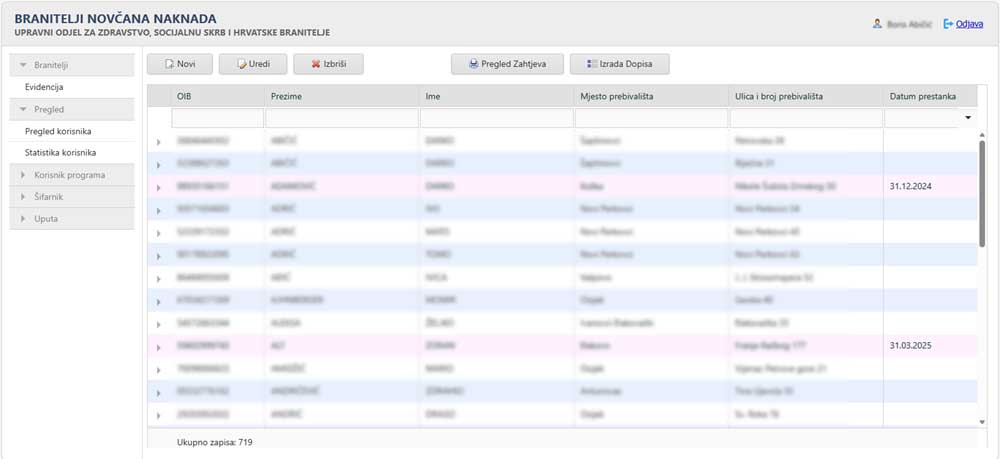Click the OIB column filter field
This screenshot has height=459, width=1000.
pyautogui.click(x=217, y=118)
